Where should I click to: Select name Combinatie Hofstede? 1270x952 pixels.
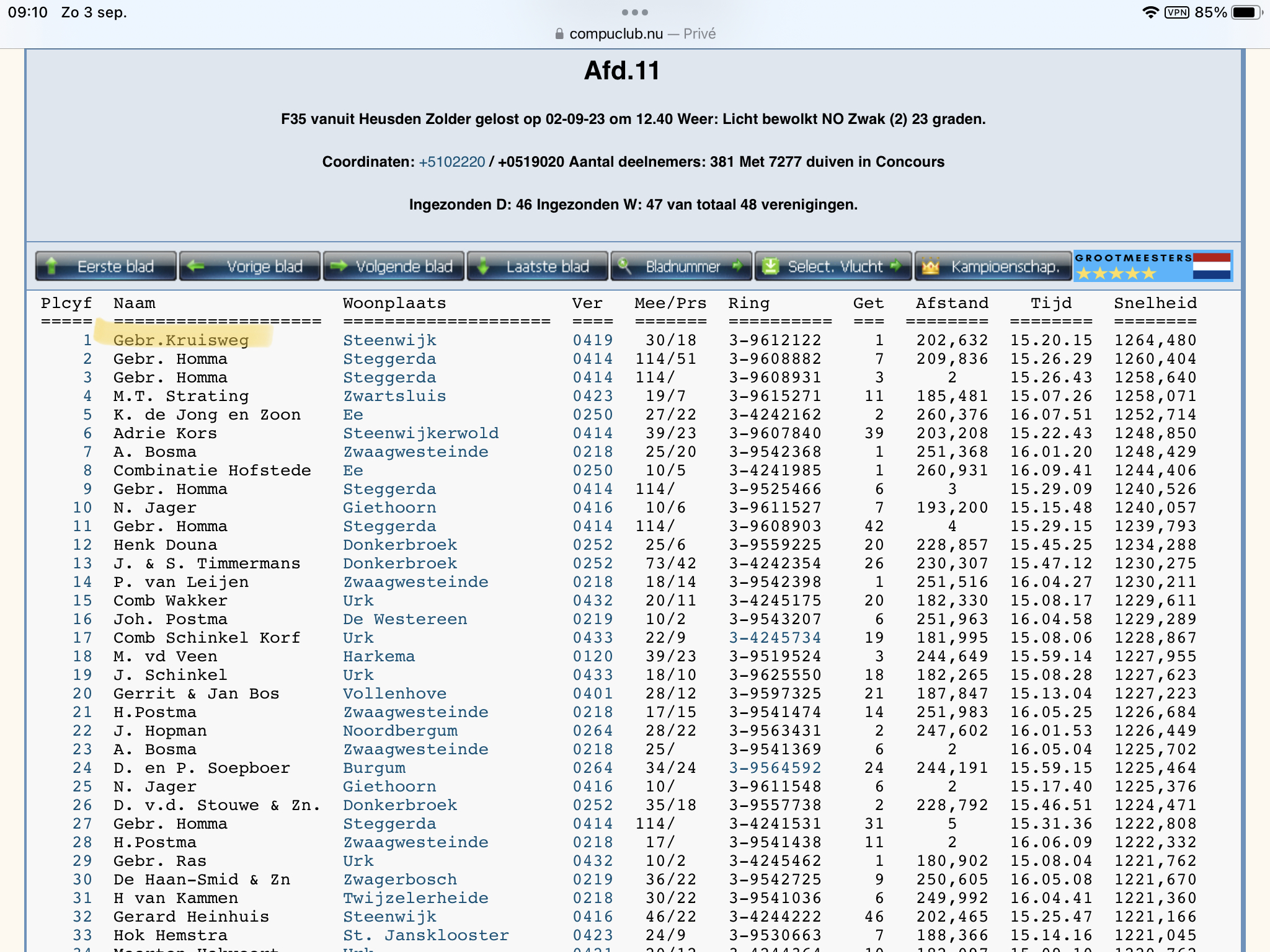(212, 470)
